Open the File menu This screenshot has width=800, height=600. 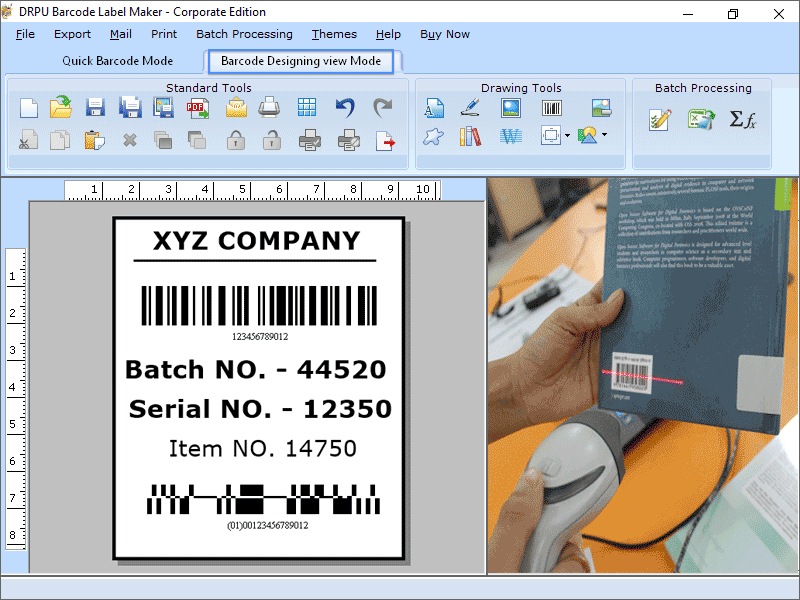[25, 34]
